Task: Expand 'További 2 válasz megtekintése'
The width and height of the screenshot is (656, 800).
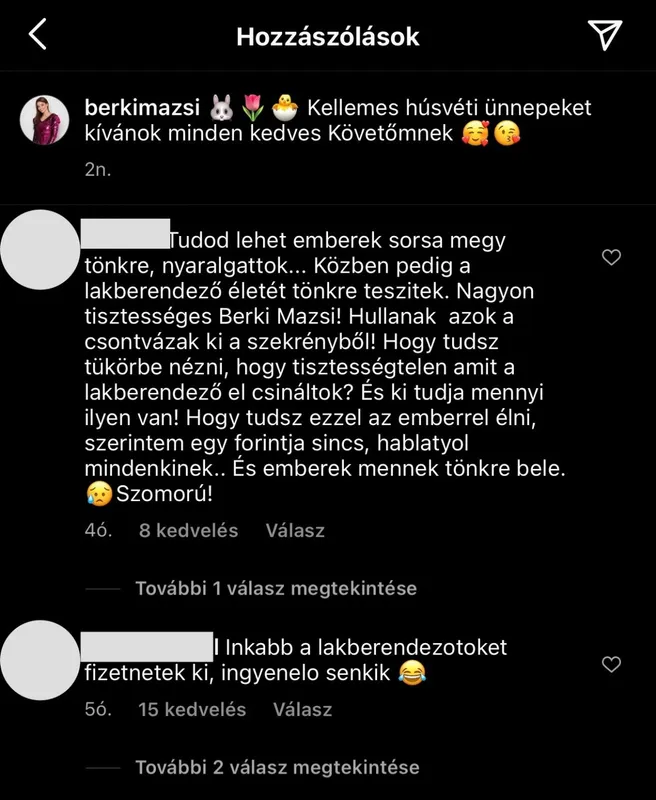Action: [277, 767]
